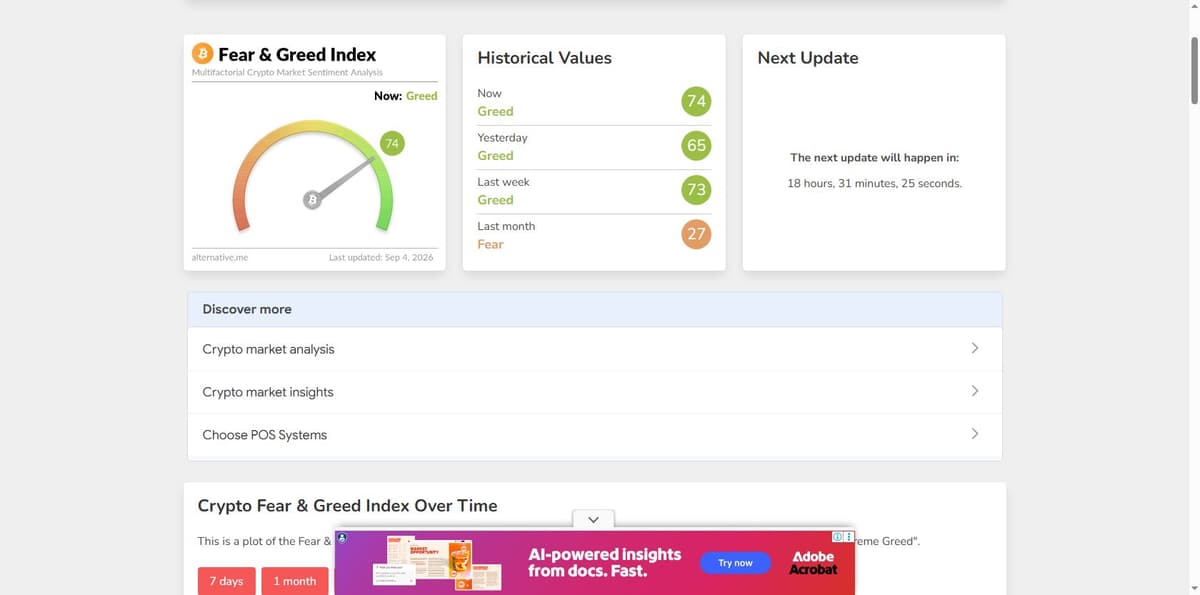Screen dimensions: 1200x595
Task: Click the 74 bubble on the gauge
Action: point(391,144)
